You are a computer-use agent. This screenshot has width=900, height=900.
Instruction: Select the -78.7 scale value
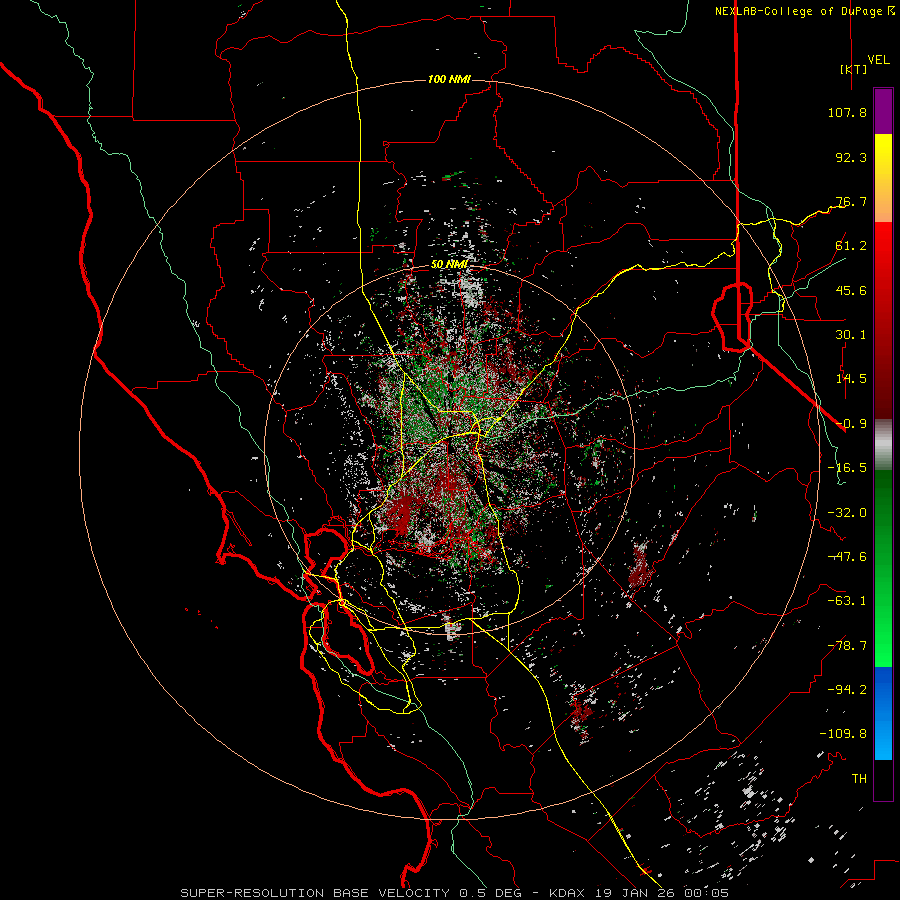point(847,646)
